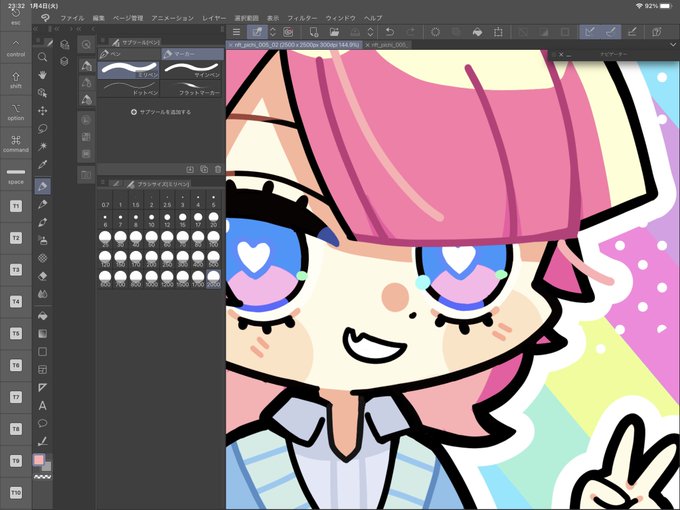
Task: Select the Eraser tool
Action: (42, 276)
